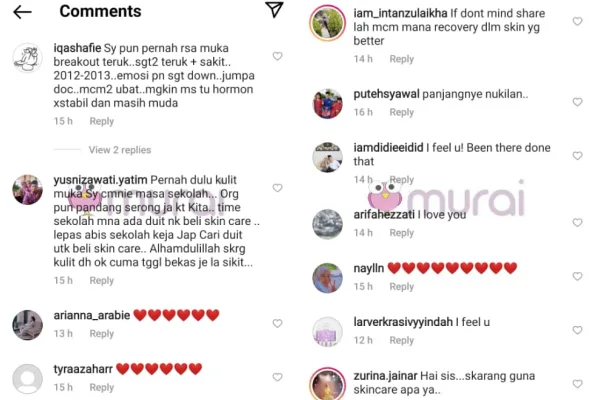The width and height of the screenshot is (600, 400).
Task: Tap the heart next to iamdidieeidid's comment
Action: (x=577, y=156)
